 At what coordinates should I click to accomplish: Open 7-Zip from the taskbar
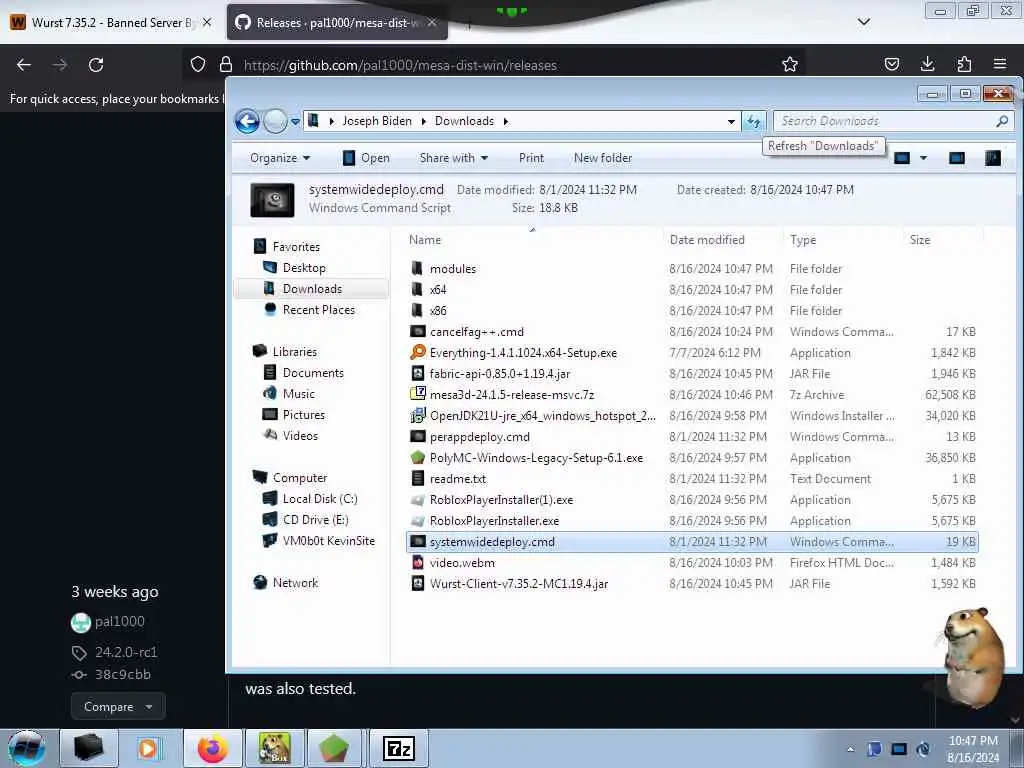point(399,748)
